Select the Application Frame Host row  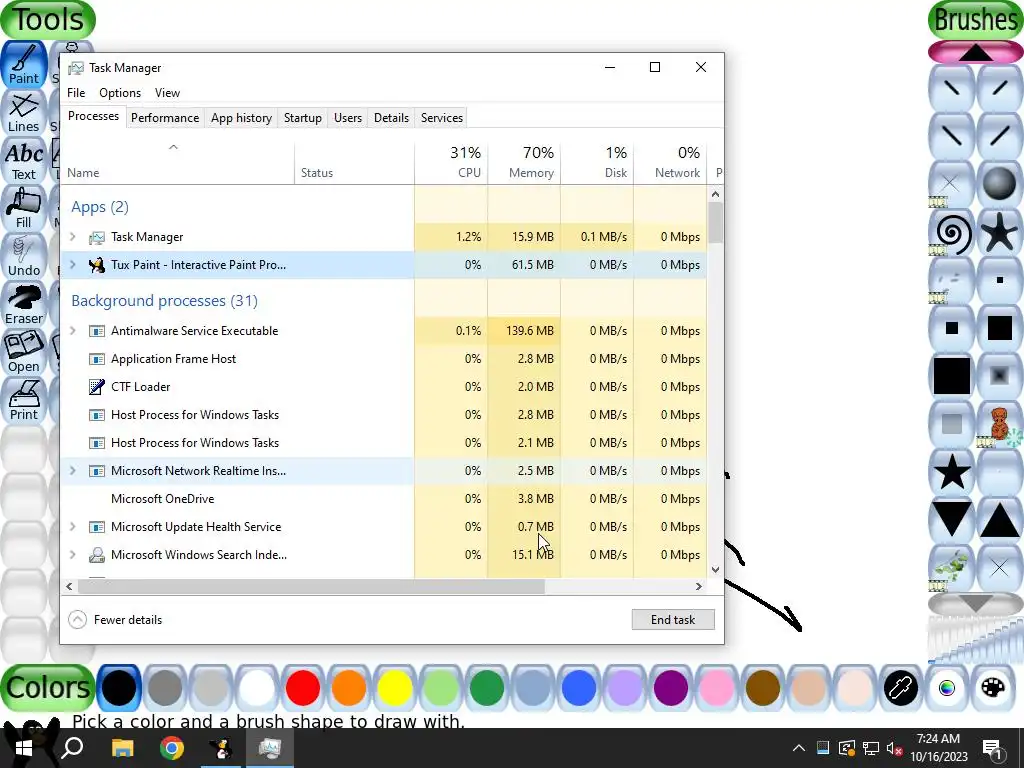(x=383, y=359)
